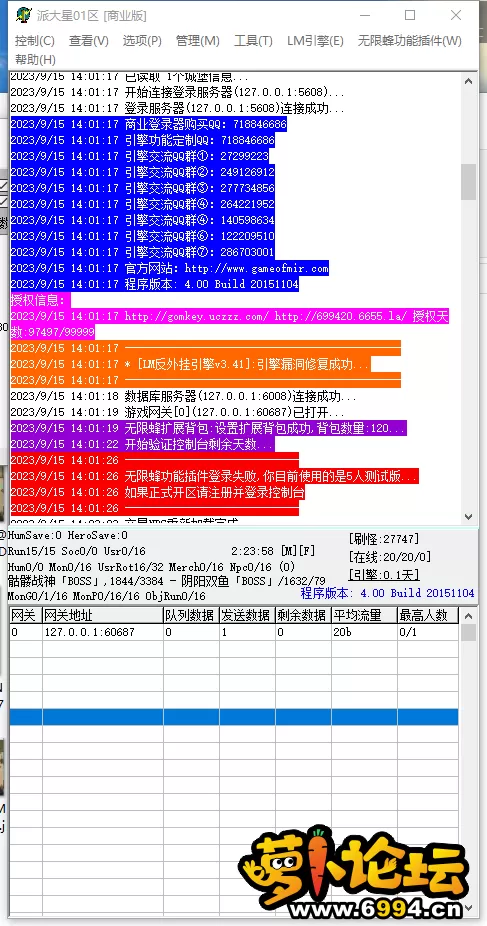Click the log panel scroll-up arrow
This screenshot has height=926, width=487.
(469, 81)
